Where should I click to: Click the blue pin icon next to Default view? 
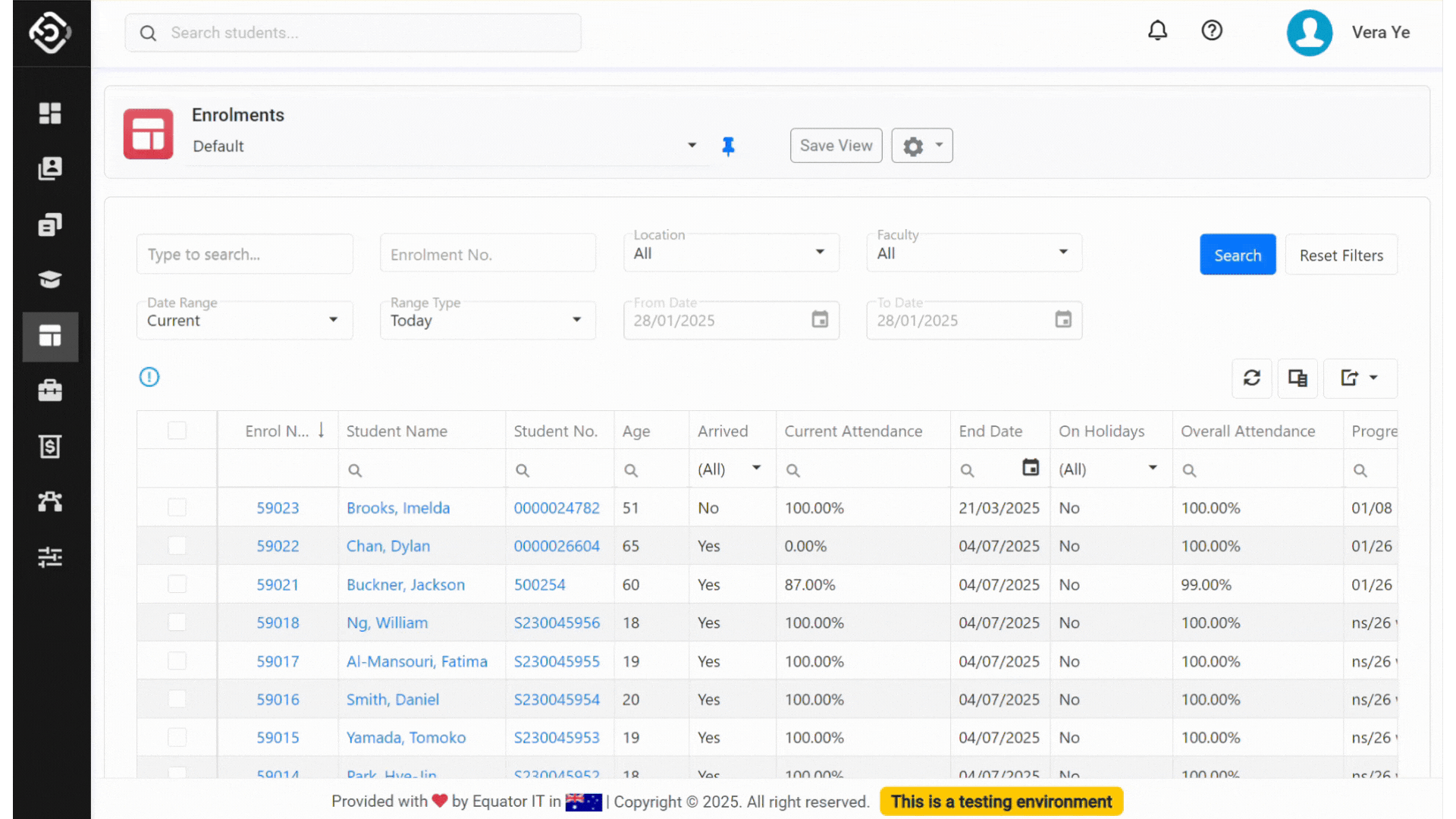pyautogui.click(x=728, y=146)
